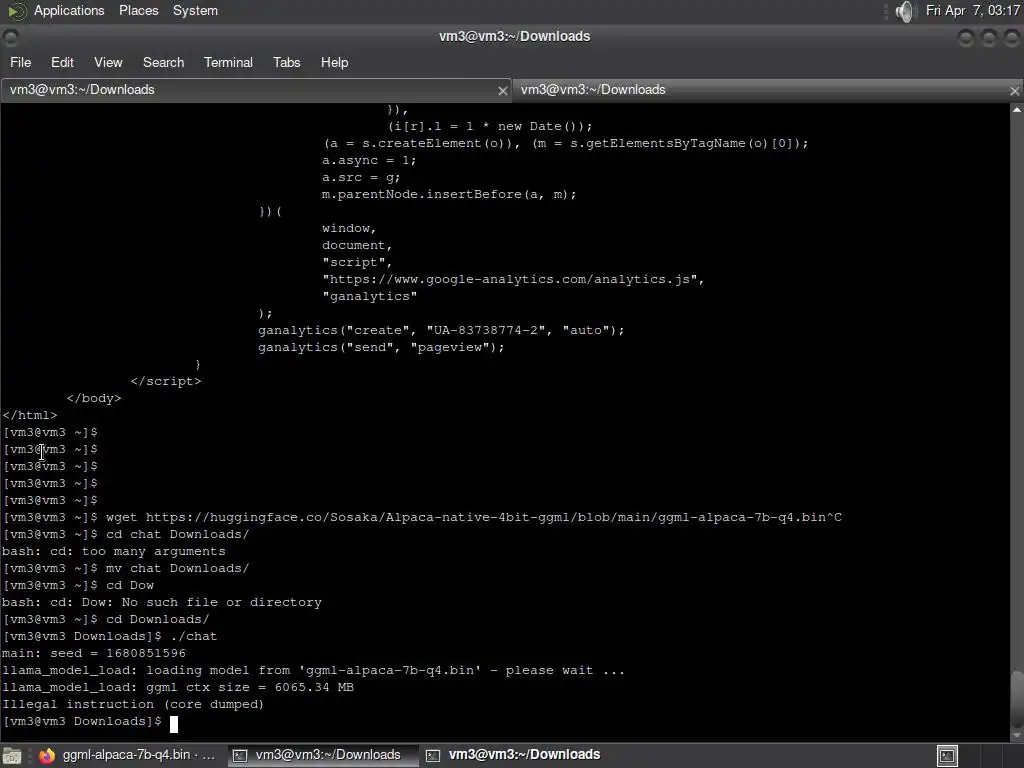Click the 'm.parentNode.insertBefore(a, m);' line
The image size is (1024, 768).
coord(449,195)
